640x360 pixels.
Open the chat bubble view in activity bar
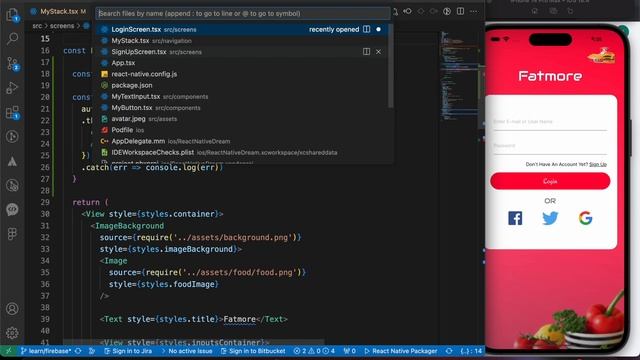click(12, 209)
